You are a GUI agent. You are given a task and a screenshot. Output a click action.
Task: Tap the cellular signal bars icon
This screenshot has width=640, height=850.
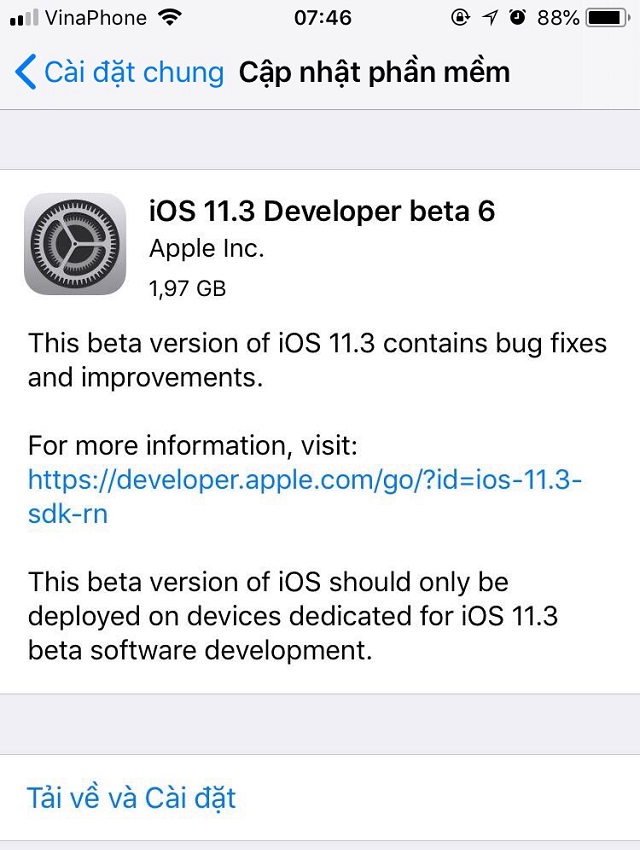point(24,18)
